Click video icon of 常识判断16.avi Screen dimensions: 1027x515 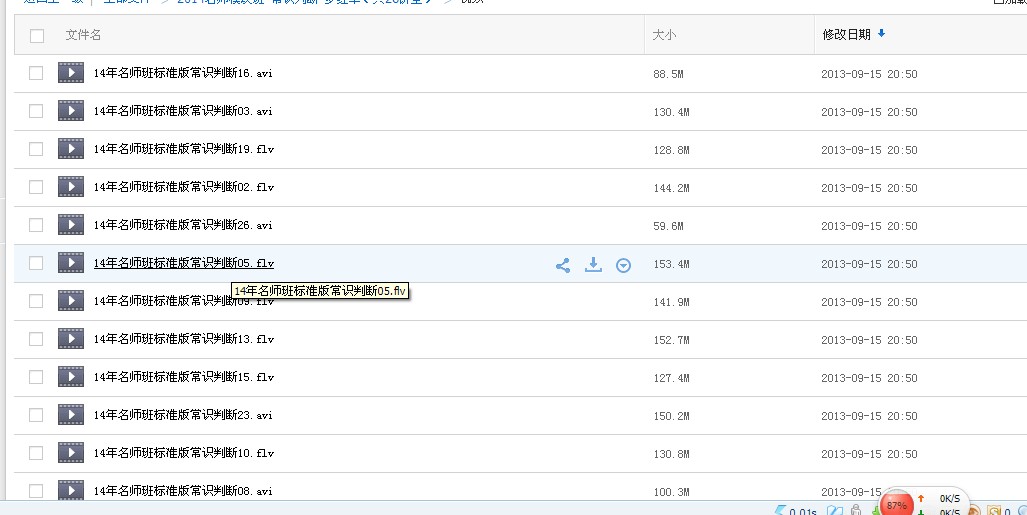[x=71, y=73]
